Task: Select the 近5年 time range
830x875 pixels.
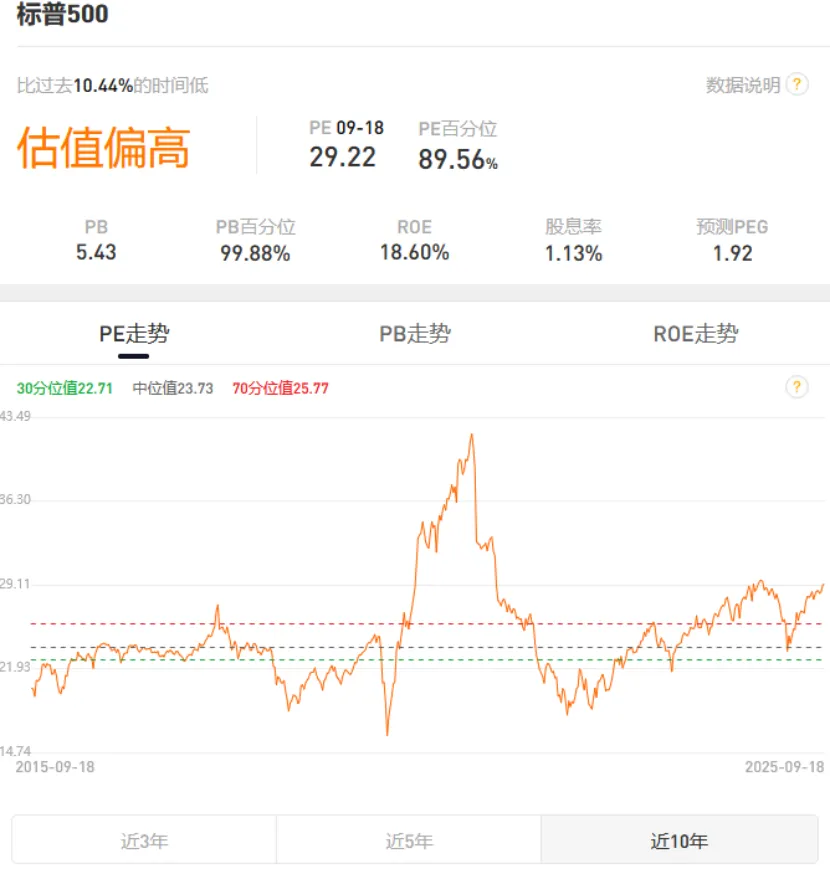Action: (409, 841)
